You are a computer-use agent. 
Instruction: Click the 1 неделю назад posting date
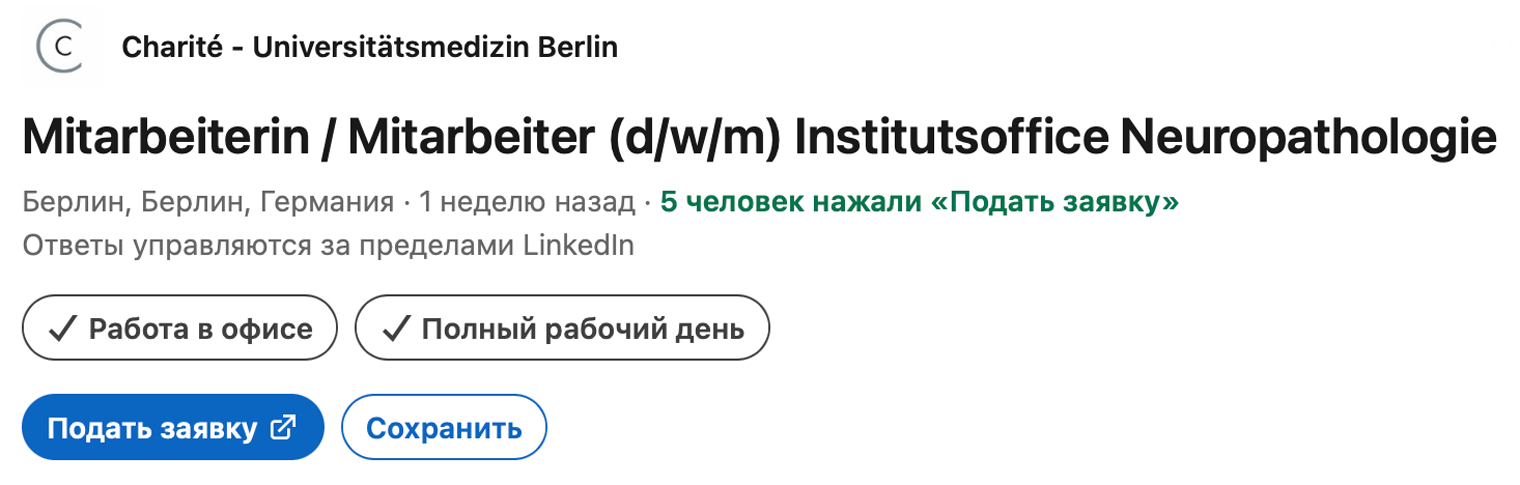click(527, 203)
